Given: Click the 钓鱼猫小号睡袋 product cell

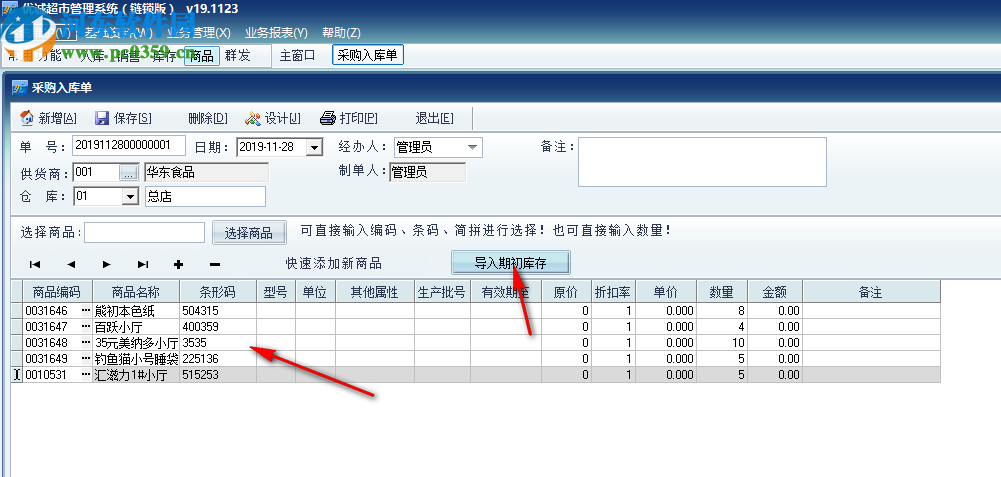Looking at the screenshot, I should (136, 359).
